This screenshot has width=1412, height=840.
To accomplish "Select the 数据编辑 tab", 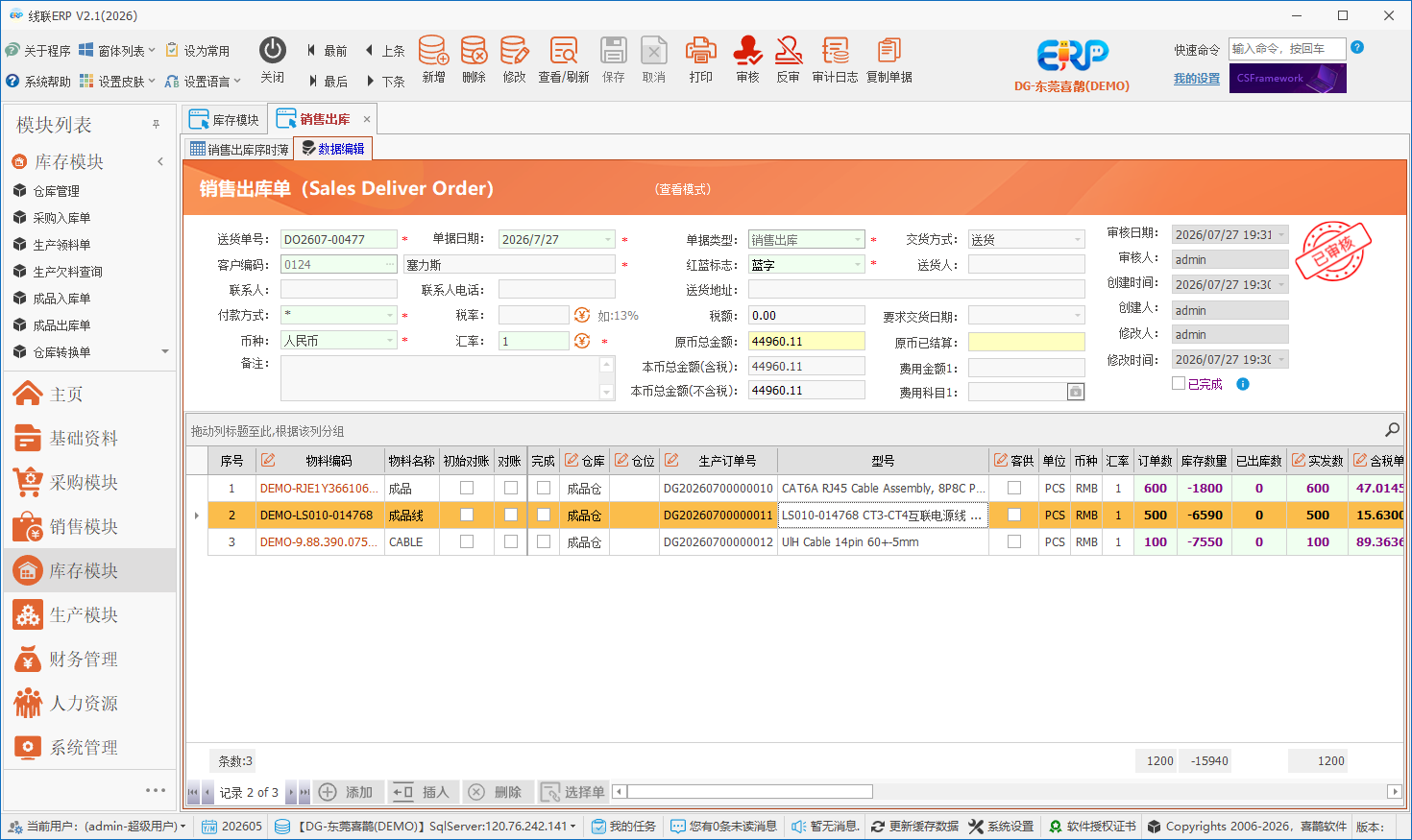I will tap(333, 149).
